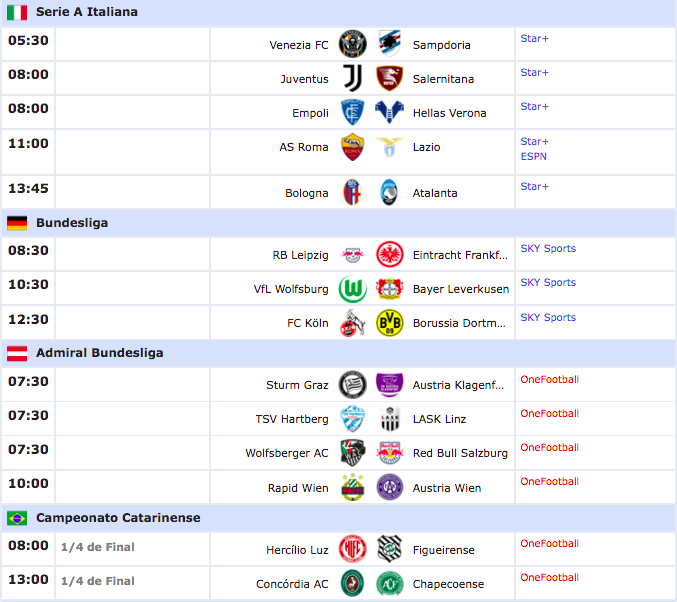The width and height of the screenshot is (677, 602).
Task: Click the AS Roma team logo
Action: pyautogui.click(x=352, y=147)
